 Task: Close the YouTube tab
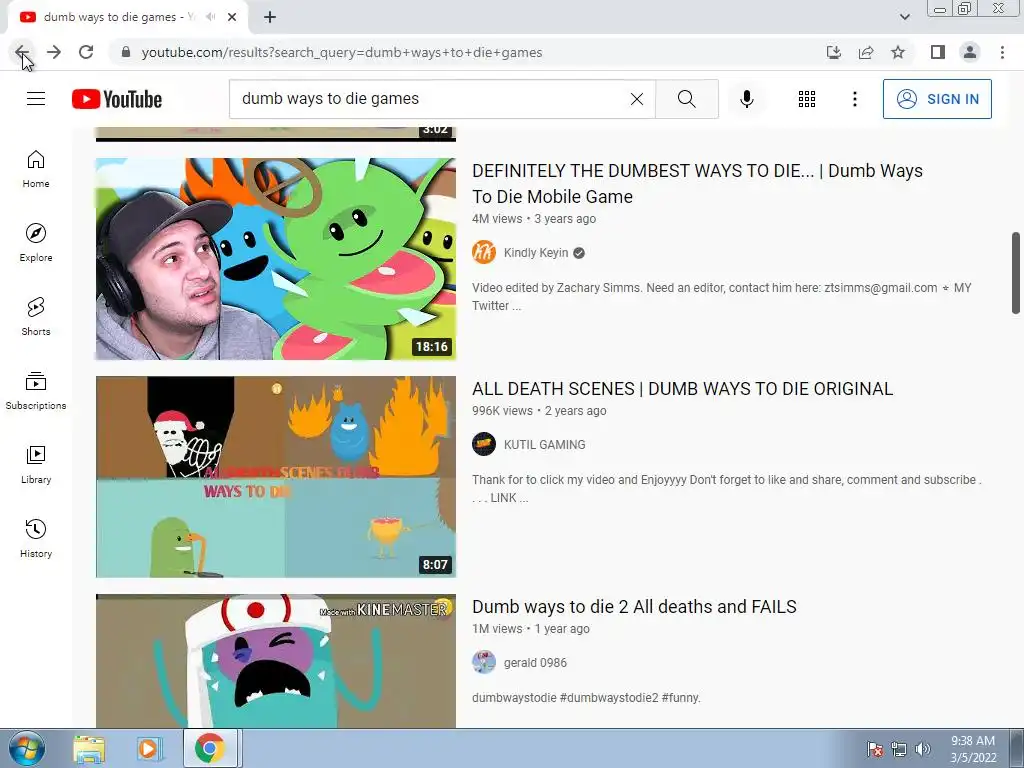point(232,17)
